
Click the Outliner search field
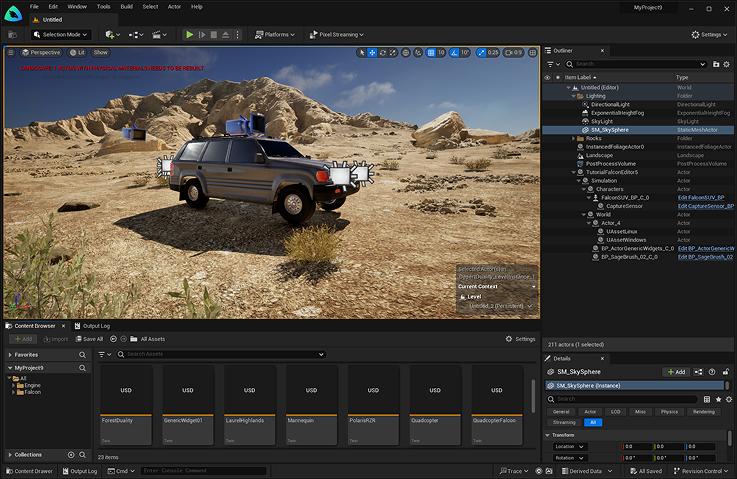(x=636, y=64)
